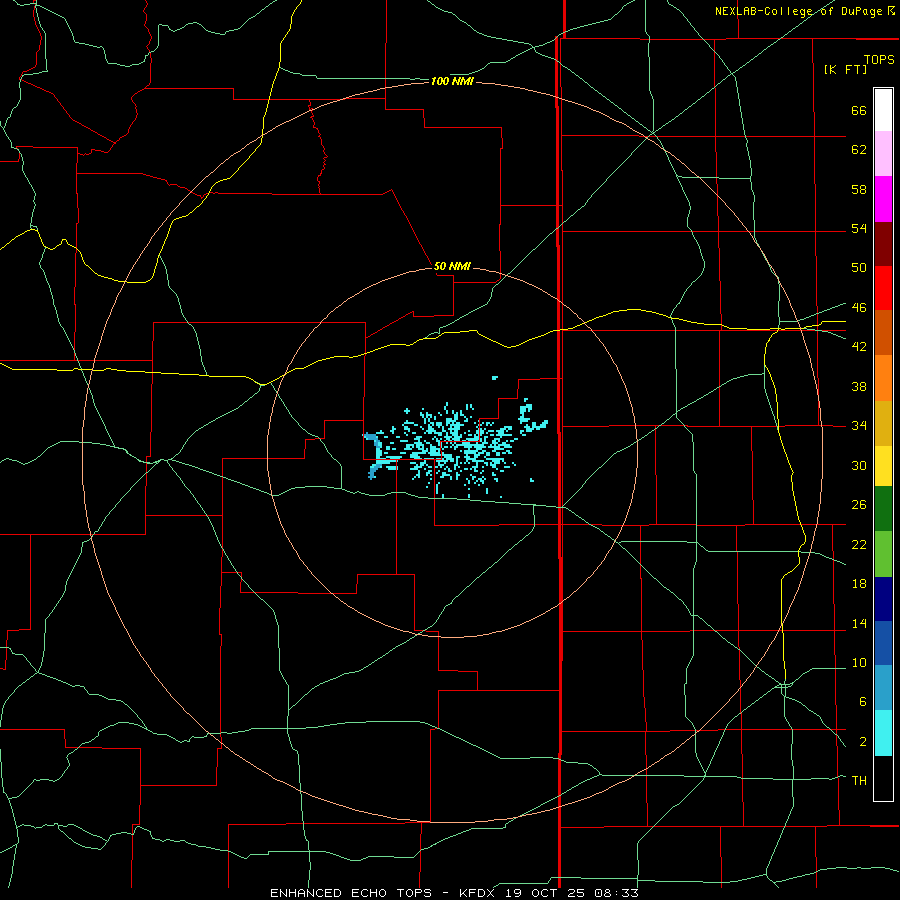Click the 2 legend value
Screen dimensions: 900x900
[863, 742]
